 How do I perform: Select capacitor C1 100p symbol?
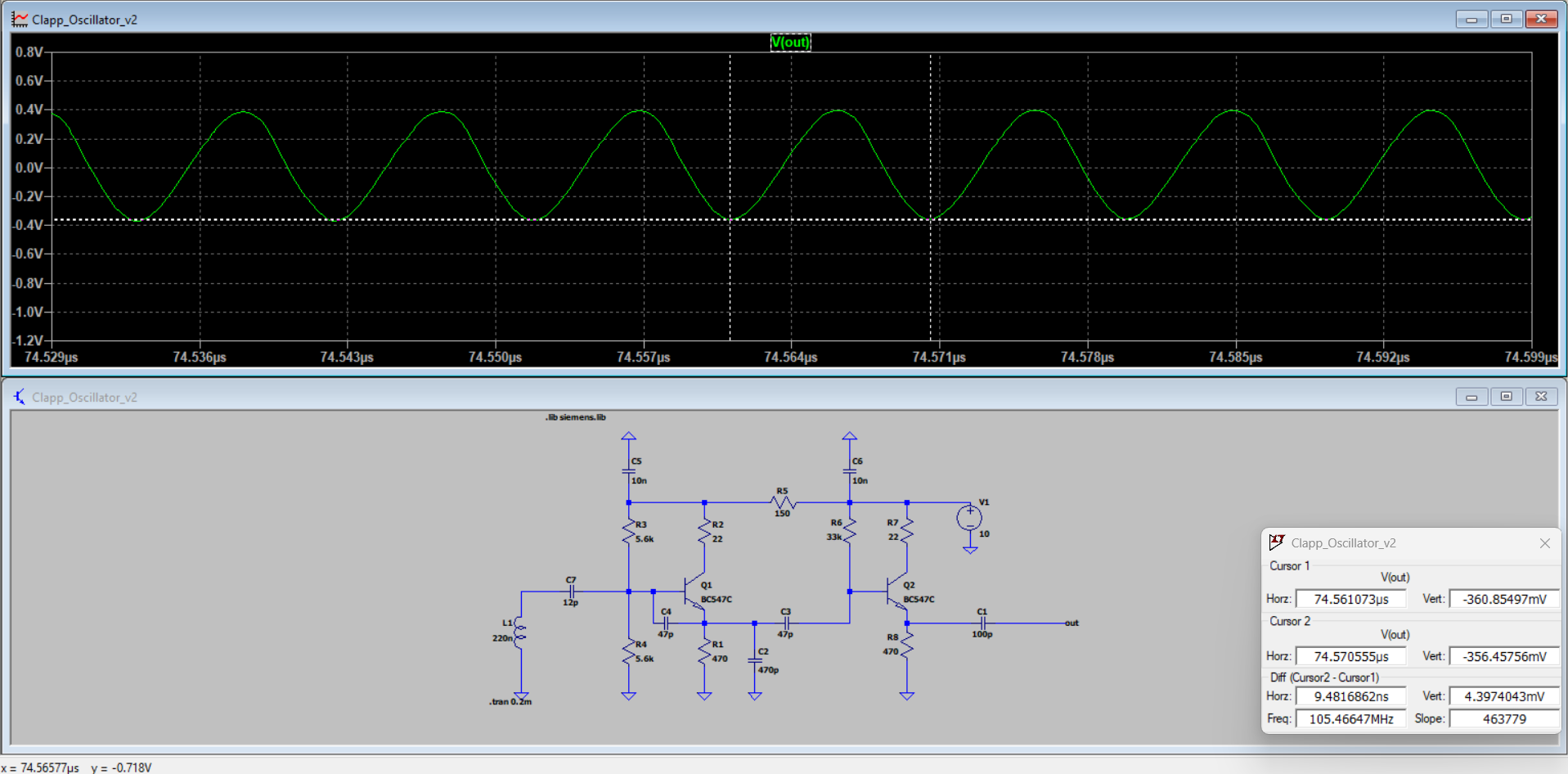982,623
